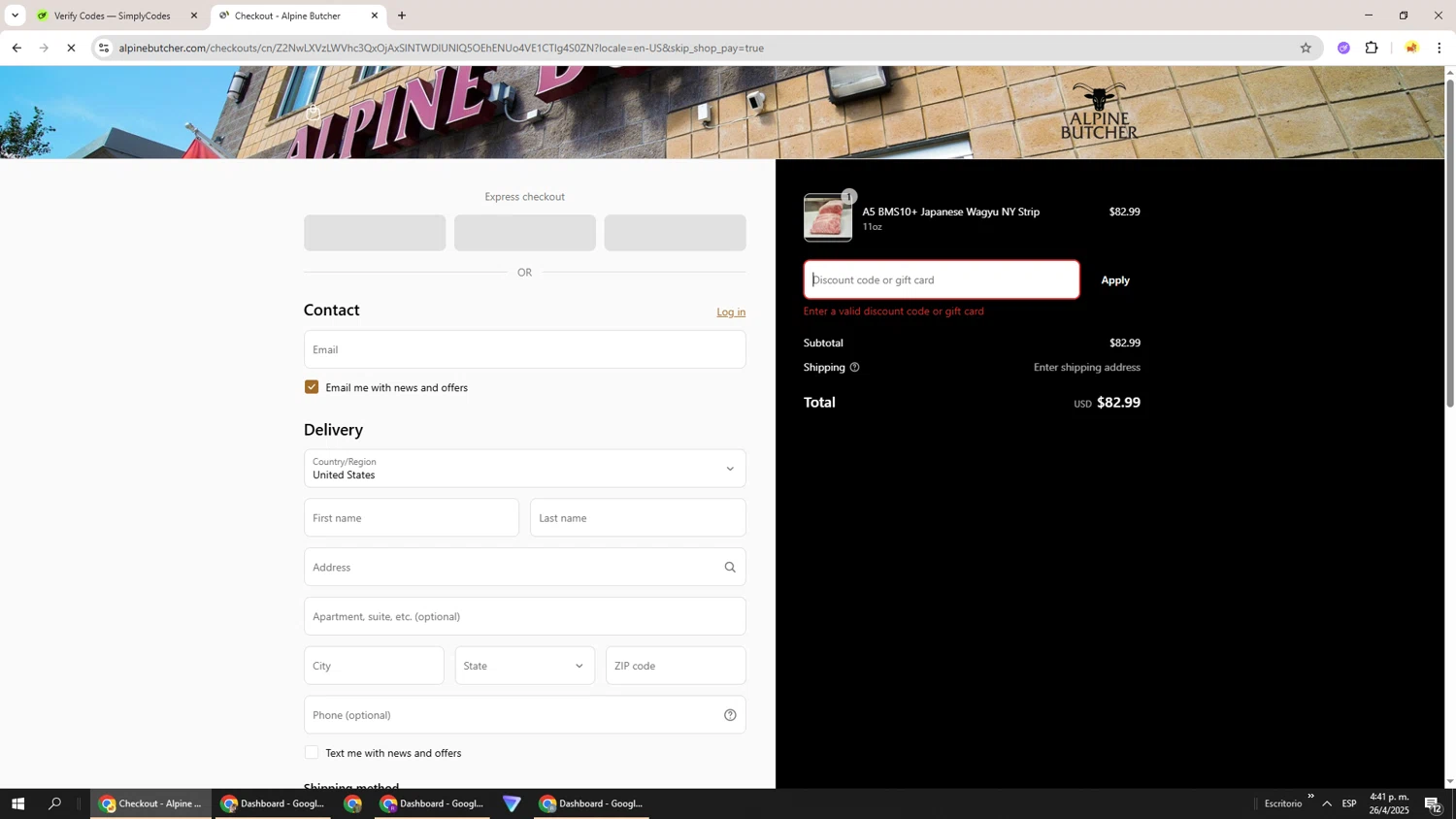This screenshot has height=819, width=1456.
Task: Click the address search magnifier icon
Action: (x=730, y=567)
